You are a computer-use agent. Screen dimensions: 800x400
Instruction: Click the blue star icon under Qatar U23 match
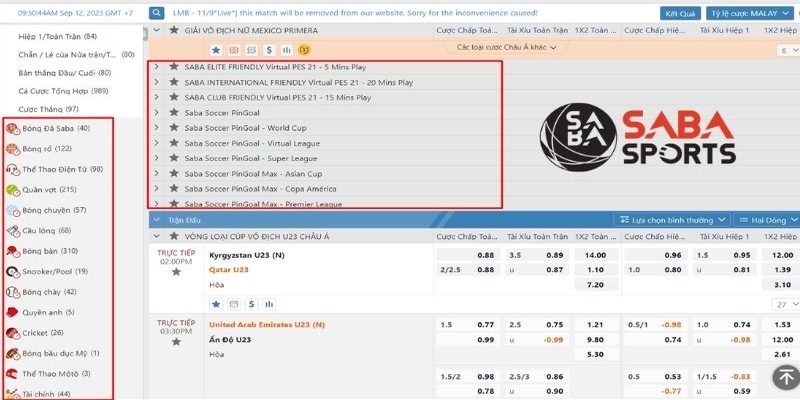tap(216, 304)
